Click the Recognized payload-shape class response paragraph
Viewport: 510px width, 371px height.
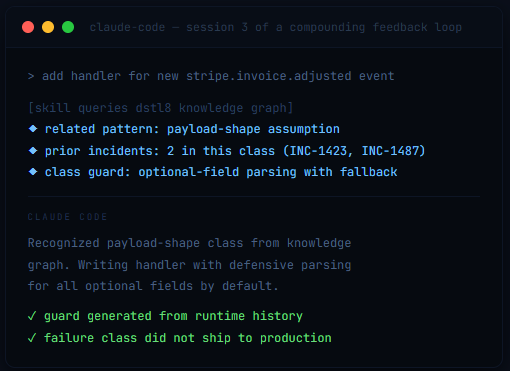coord(189,264)
